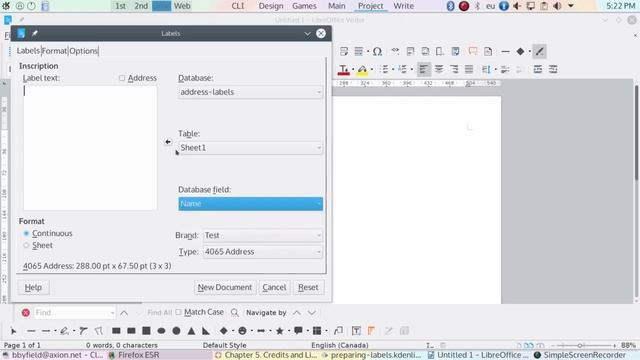Click the yellow highlighting color icon
640x360 pixels.
point(362,69)
